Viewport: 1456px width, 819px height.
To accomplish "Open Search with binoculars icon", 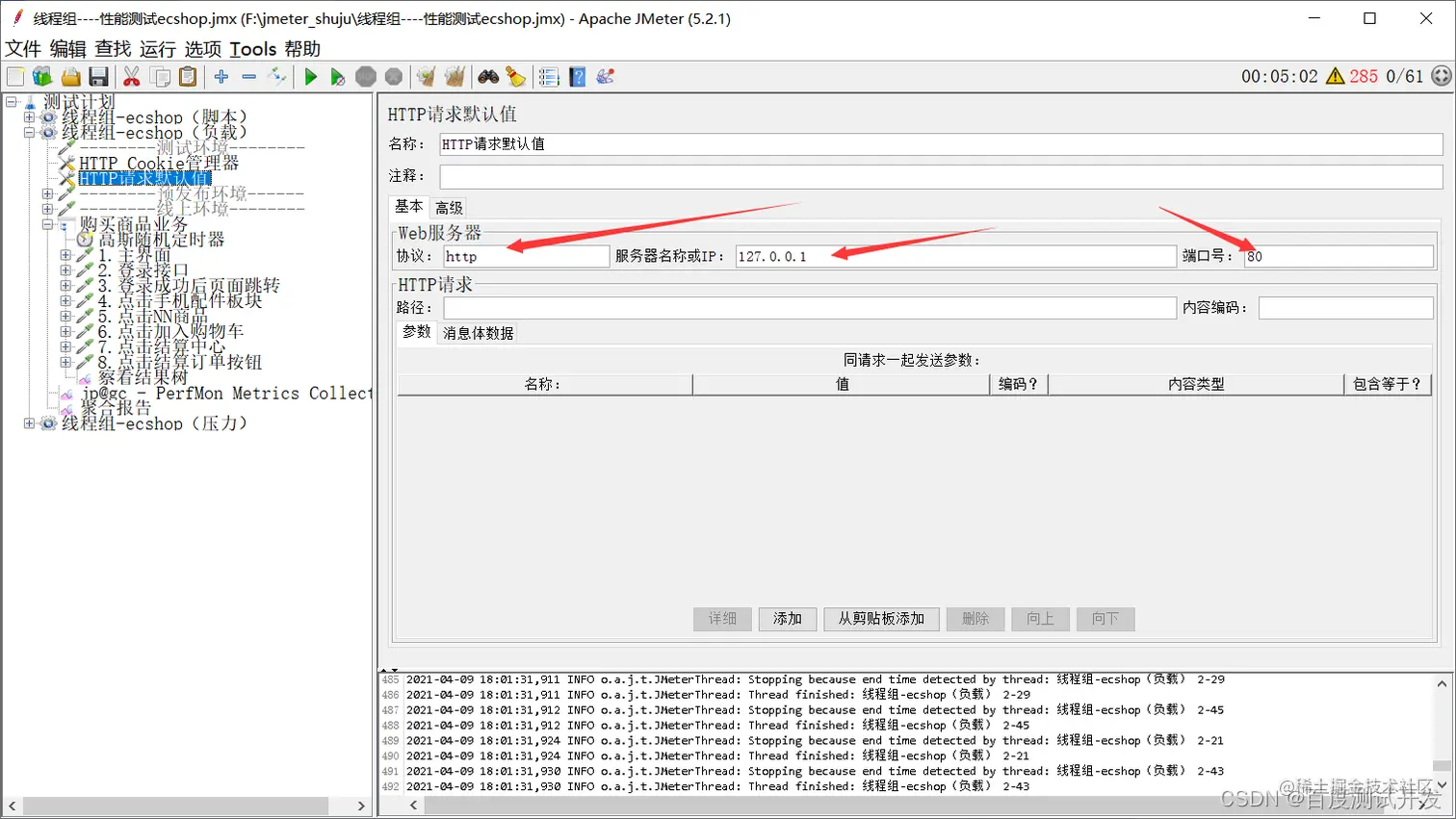I will [488, 77].
